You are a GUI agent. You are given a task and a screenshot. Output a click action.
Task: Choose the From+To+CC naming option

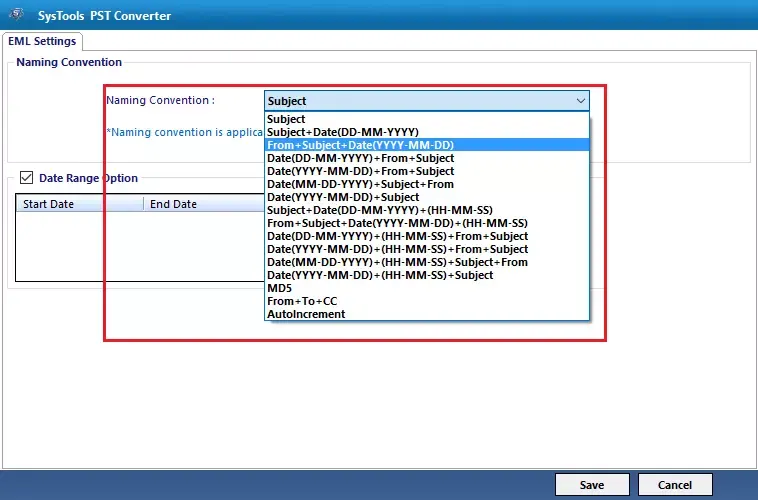(x=427, y=302)
